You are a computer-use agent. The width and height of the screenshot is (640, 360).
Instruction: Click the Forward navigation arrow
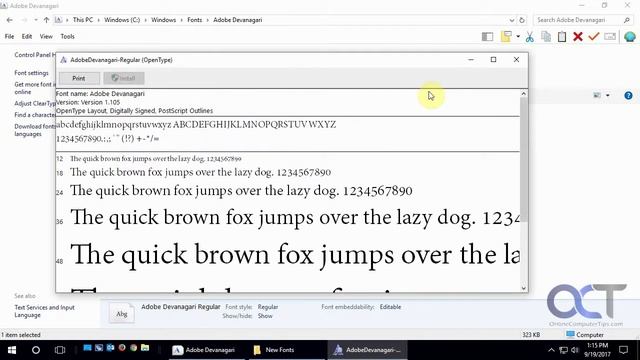pyautogui.click(x=24, y=20)
